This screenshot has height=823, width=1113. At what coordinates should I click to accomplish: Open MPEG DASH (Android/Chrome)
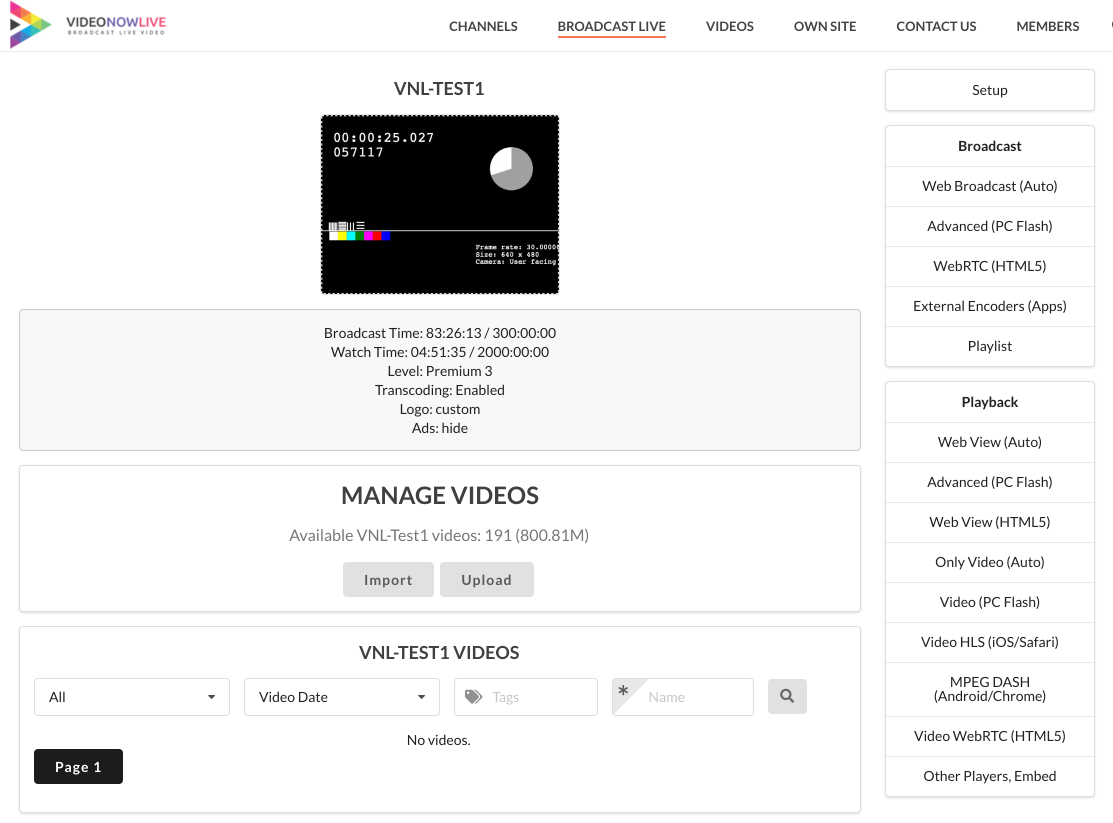(989, 689)
